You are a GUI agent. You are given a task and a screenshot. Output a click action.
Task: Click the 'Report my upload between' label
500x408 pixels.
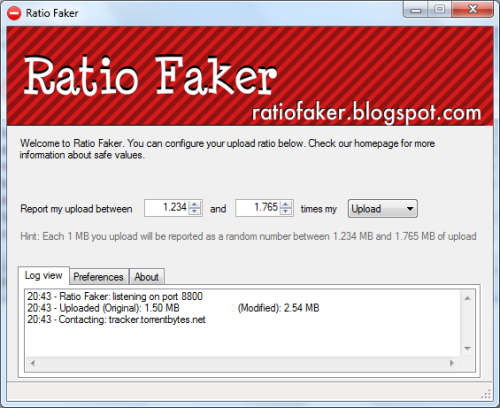point(76,209)
